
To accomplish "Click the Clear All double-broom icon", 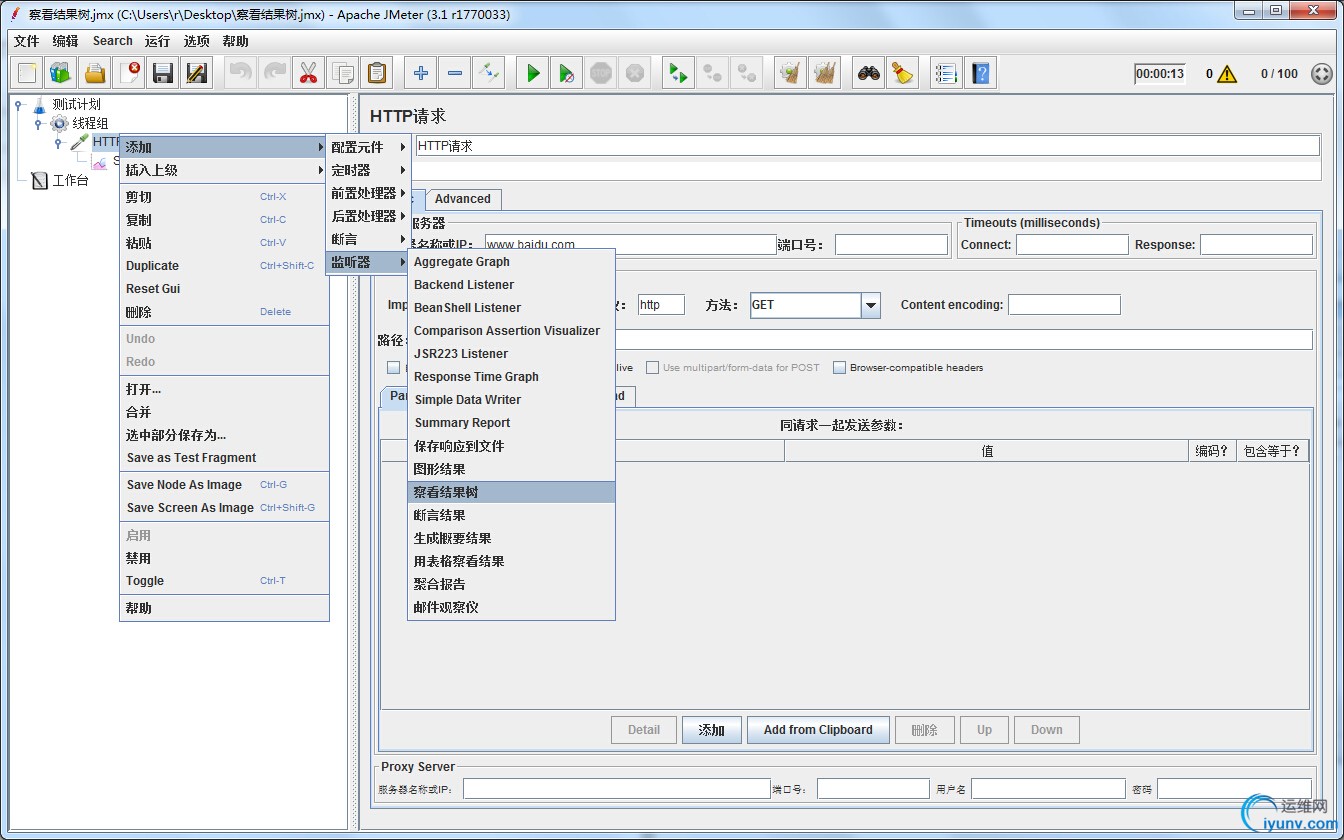I will coord(825,73).
